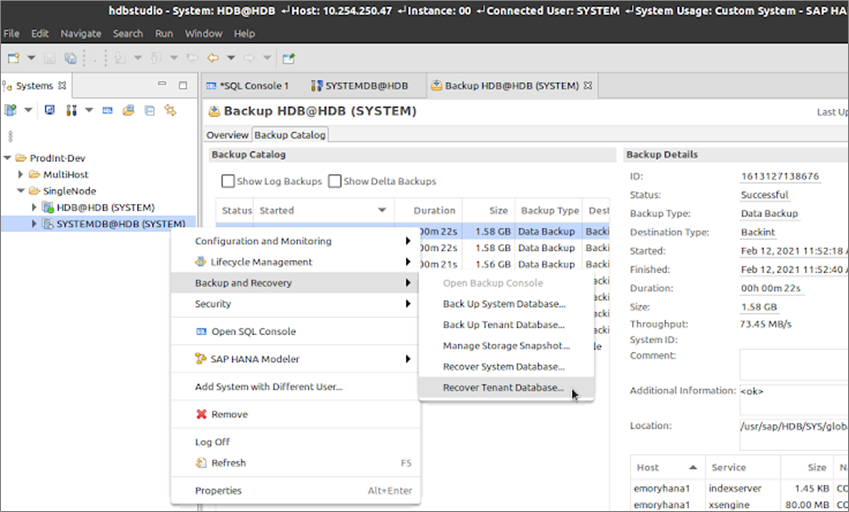Choose Back Up System Database... from submenu
Viewport: 849px width, 512px height.
(x=506, y=304)
